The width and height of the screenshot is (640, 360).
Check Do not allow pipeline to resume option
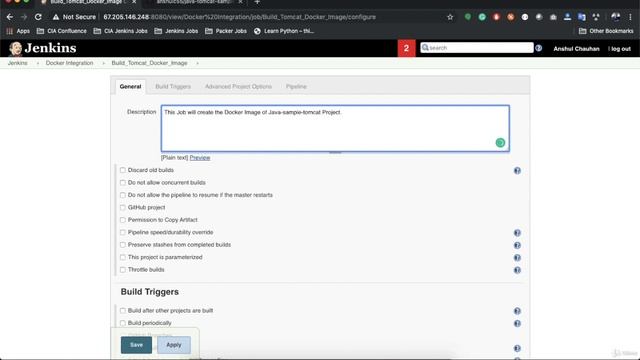click(123, 195)
